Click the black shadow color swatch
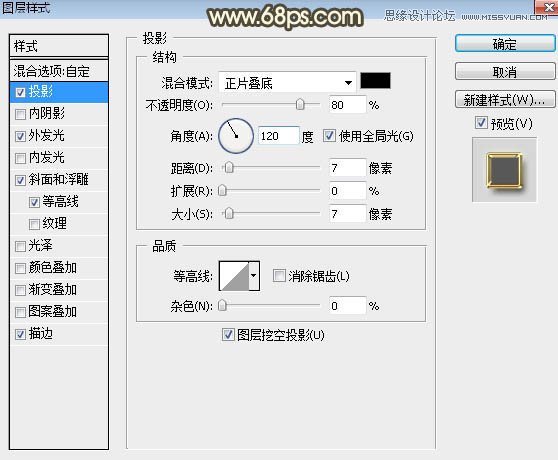This screenshot has width=558, height=460. tap(375, 80)
